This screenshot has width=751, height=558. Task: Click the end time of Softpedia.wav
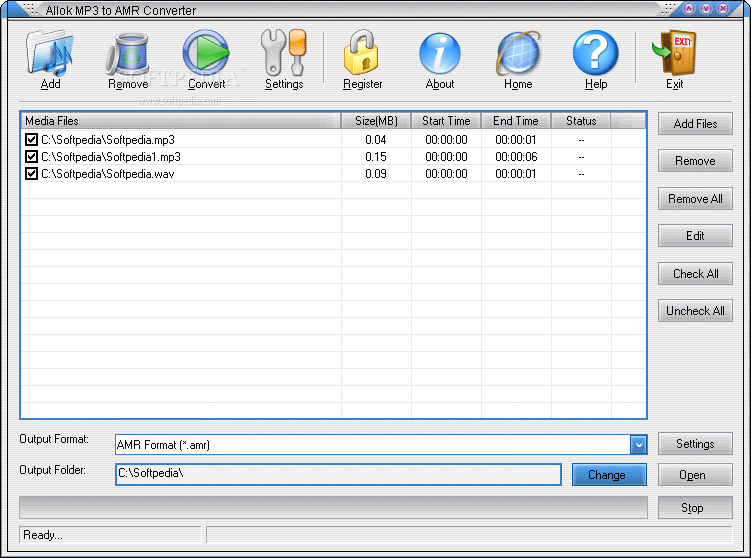click(516, 173)
